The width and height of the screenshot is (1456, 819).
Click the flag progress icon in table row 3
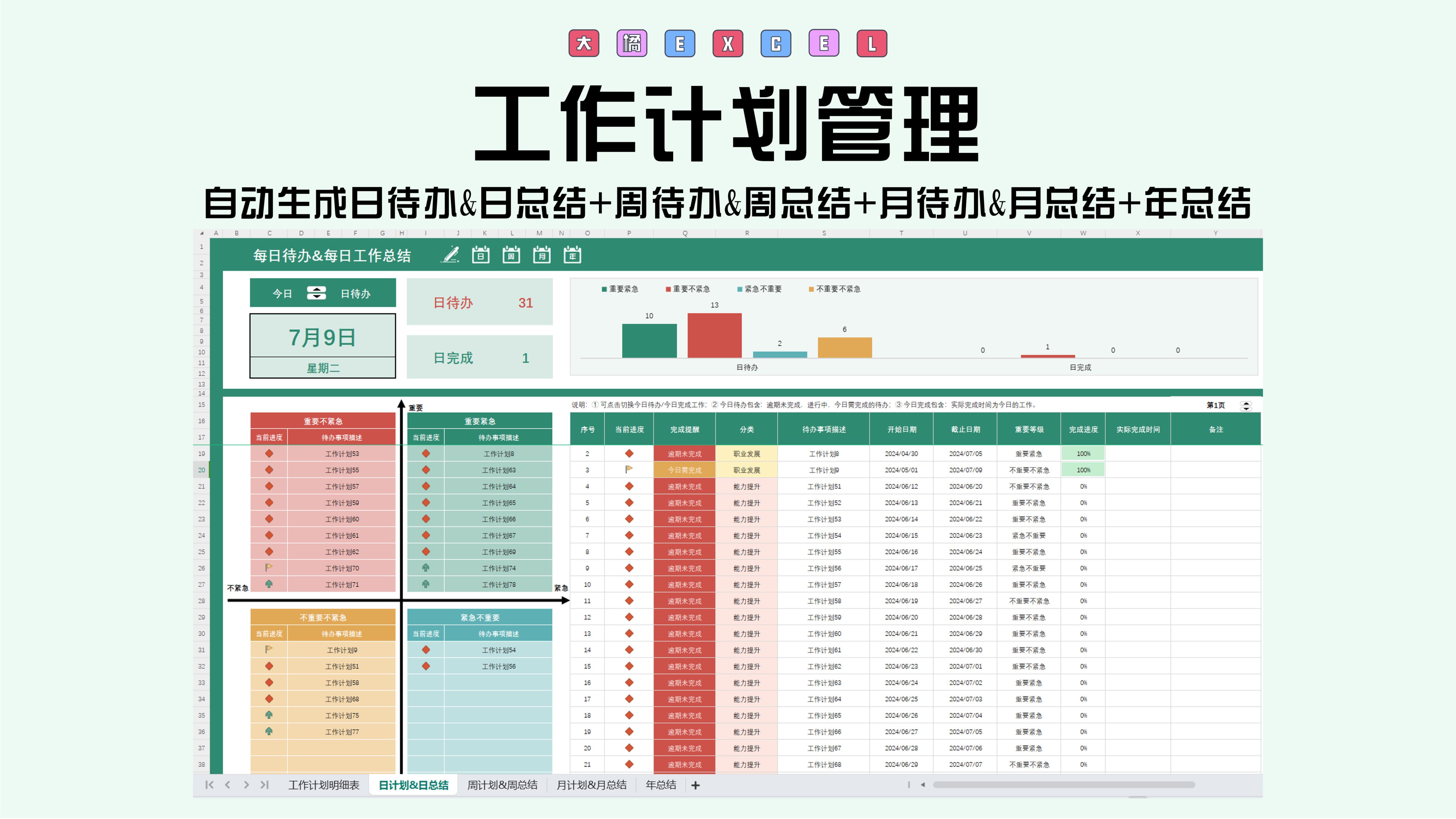(x=629, y=469)
